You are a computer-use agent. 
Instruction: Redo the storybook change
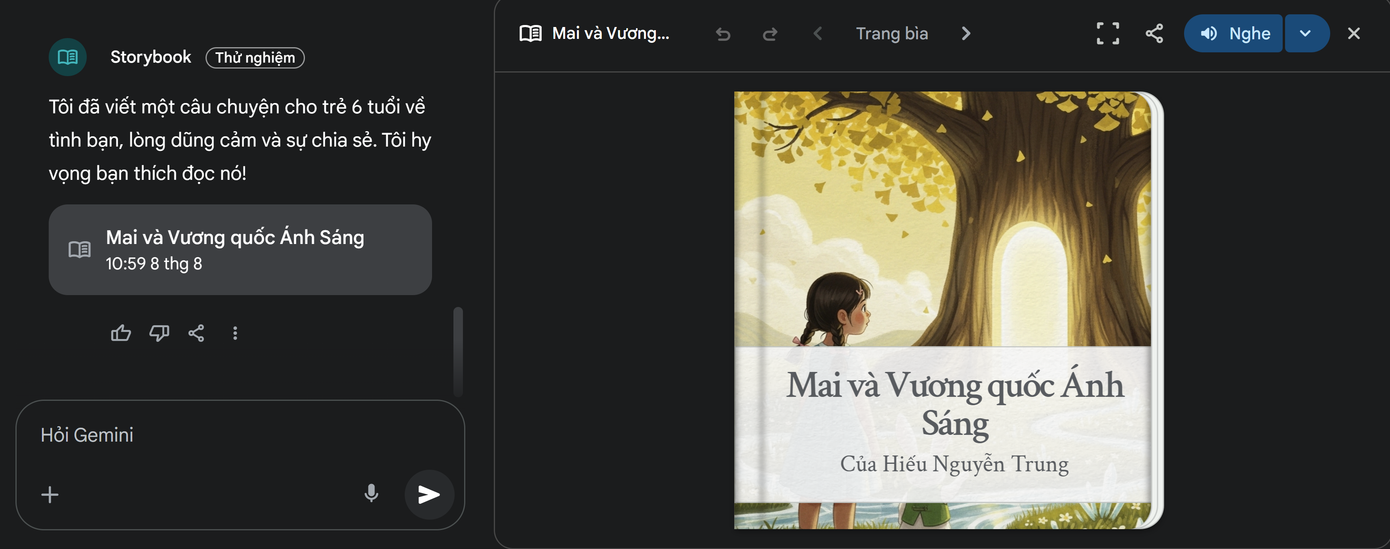[x=769, y=34]
